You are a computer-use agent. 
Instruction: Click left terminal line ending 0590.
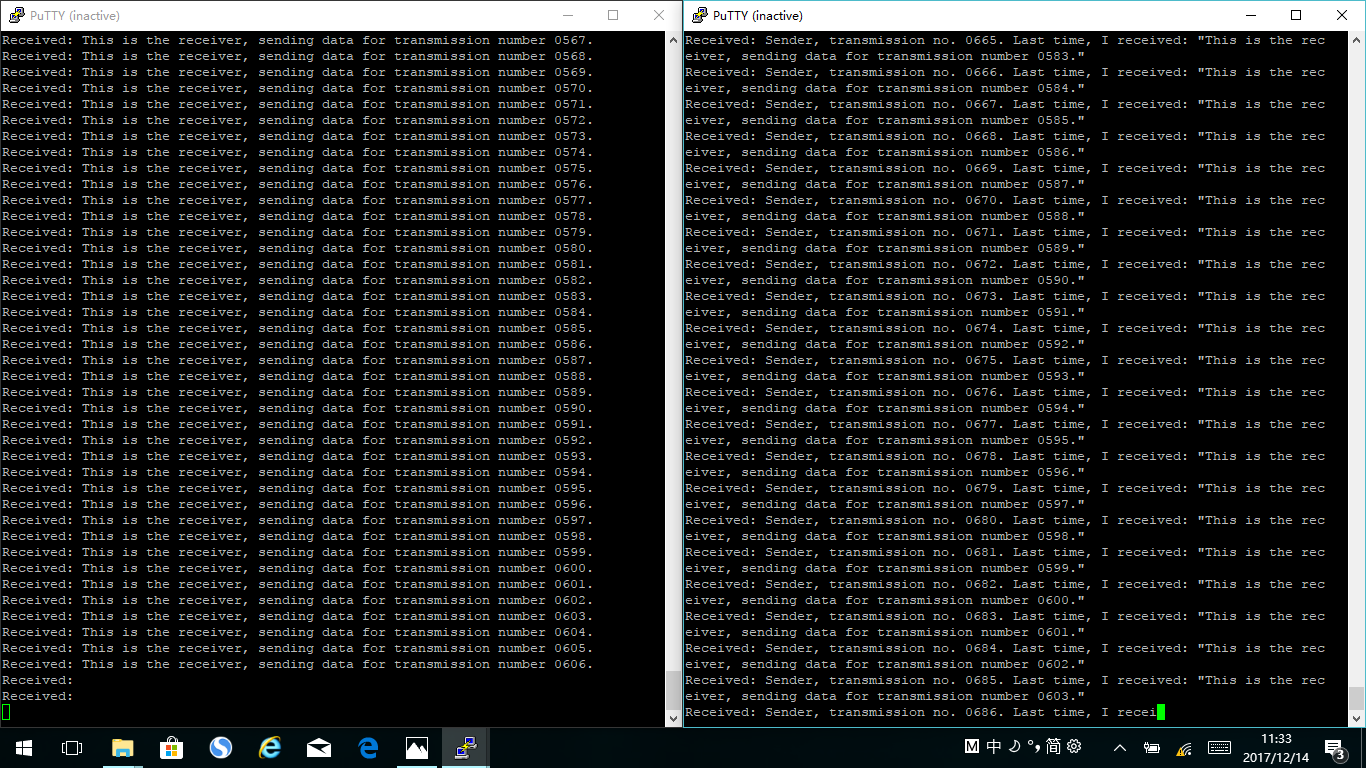click(x=298, y=408)
